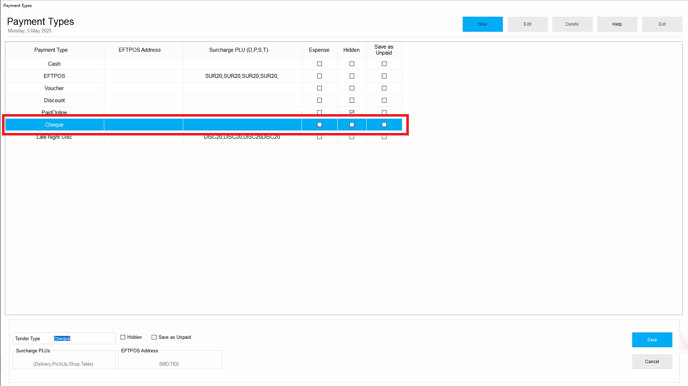Click the Payment Types page heading
This screenshot has height=386, width=688.
coord(40,21)
